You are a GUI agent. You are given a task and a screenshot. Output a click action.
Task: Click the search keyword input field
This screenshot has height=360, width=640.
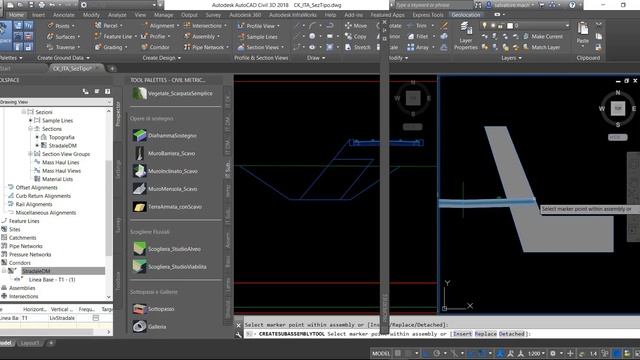tap(433, 5)
